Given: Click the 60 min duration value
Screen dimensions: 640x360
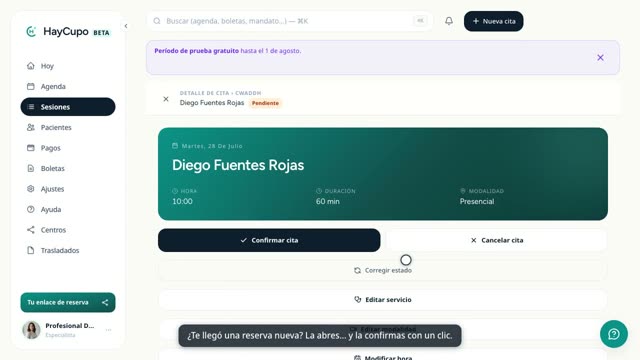Looking at the screenshot, I should 328,201.
